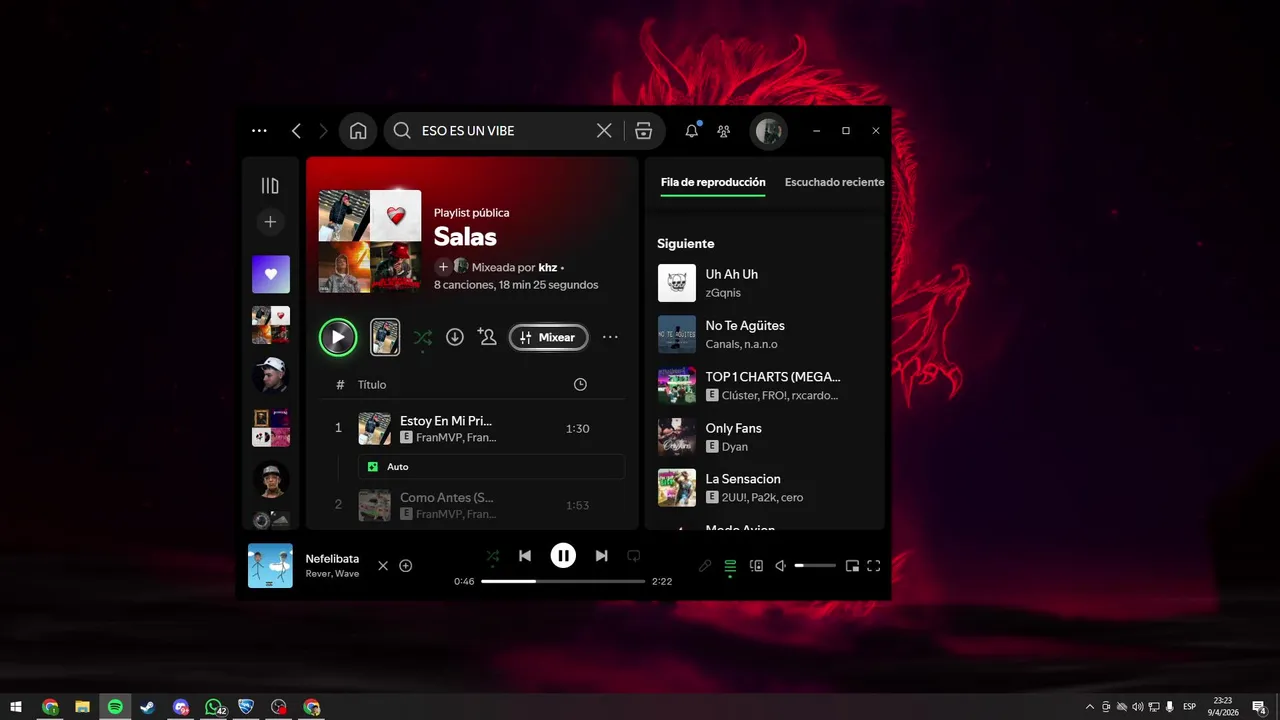
Task: Skip to previous track
Action: tap(525, 556)
